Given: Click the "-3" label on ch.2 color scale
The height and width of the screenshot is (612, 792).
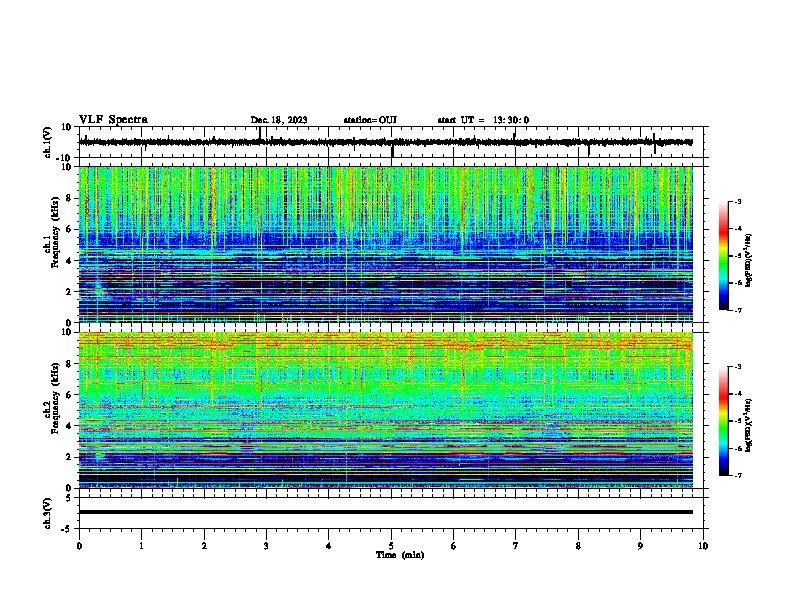Looking at the screenshot, I should [737, 367].
